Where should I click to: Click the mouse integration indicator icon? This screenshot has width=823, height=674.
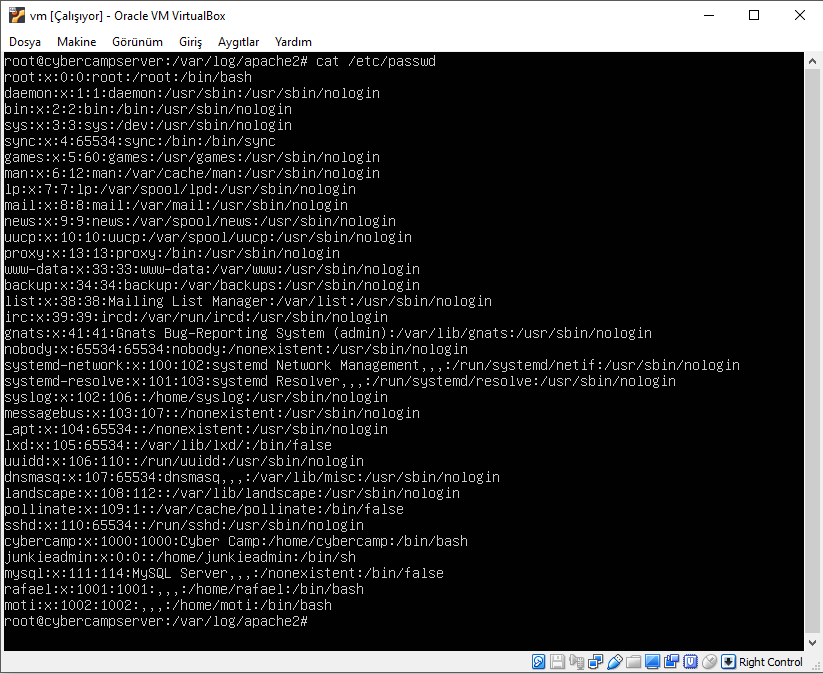tap(709, 661)
